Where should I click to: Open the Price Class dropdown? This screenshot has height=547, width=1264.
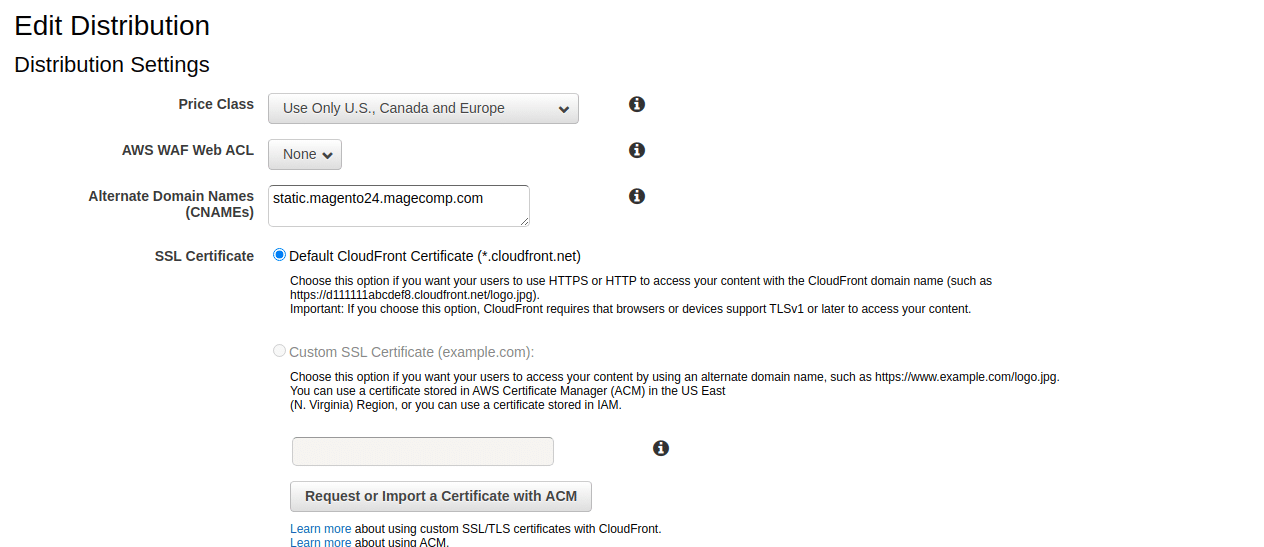[x=423, y=108]
